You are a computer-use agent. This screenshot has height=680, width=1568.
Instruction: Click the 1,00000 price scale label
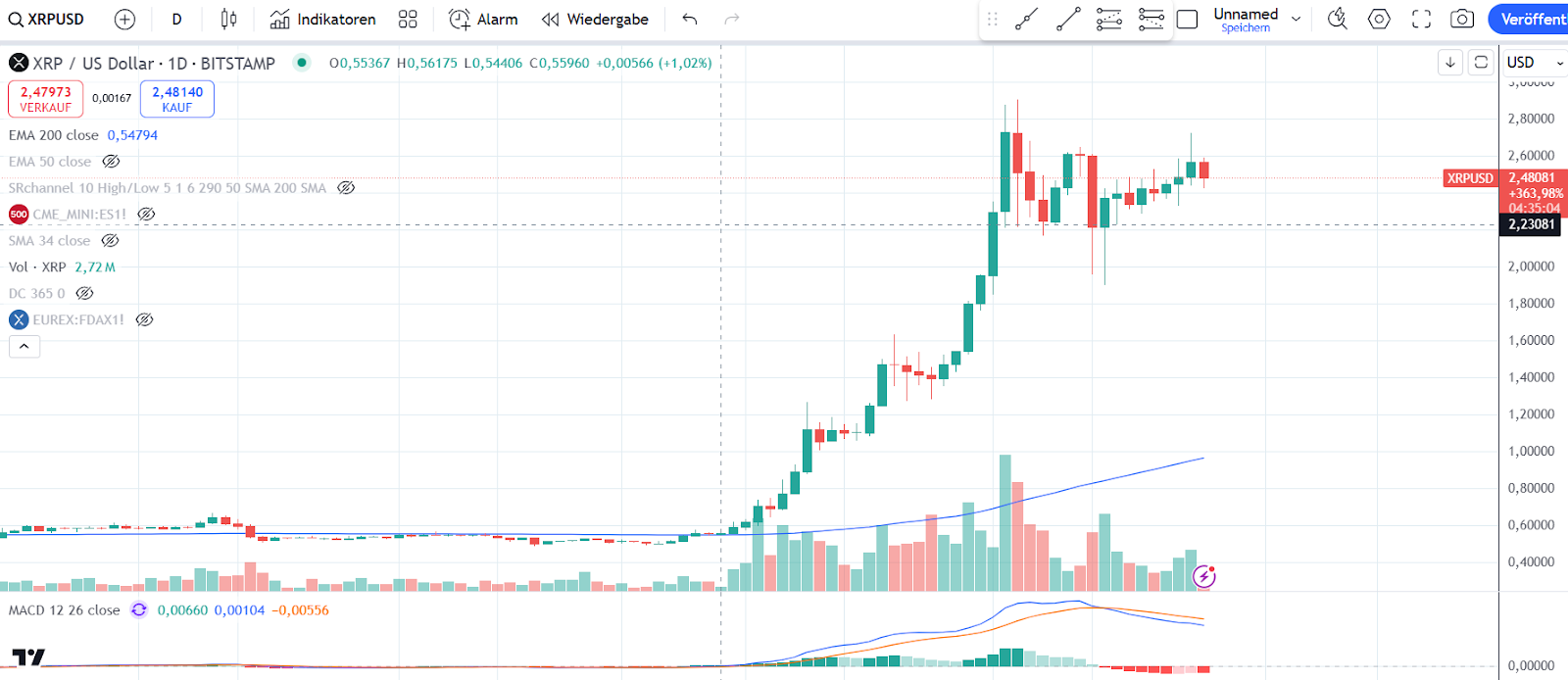(1531, 451)
